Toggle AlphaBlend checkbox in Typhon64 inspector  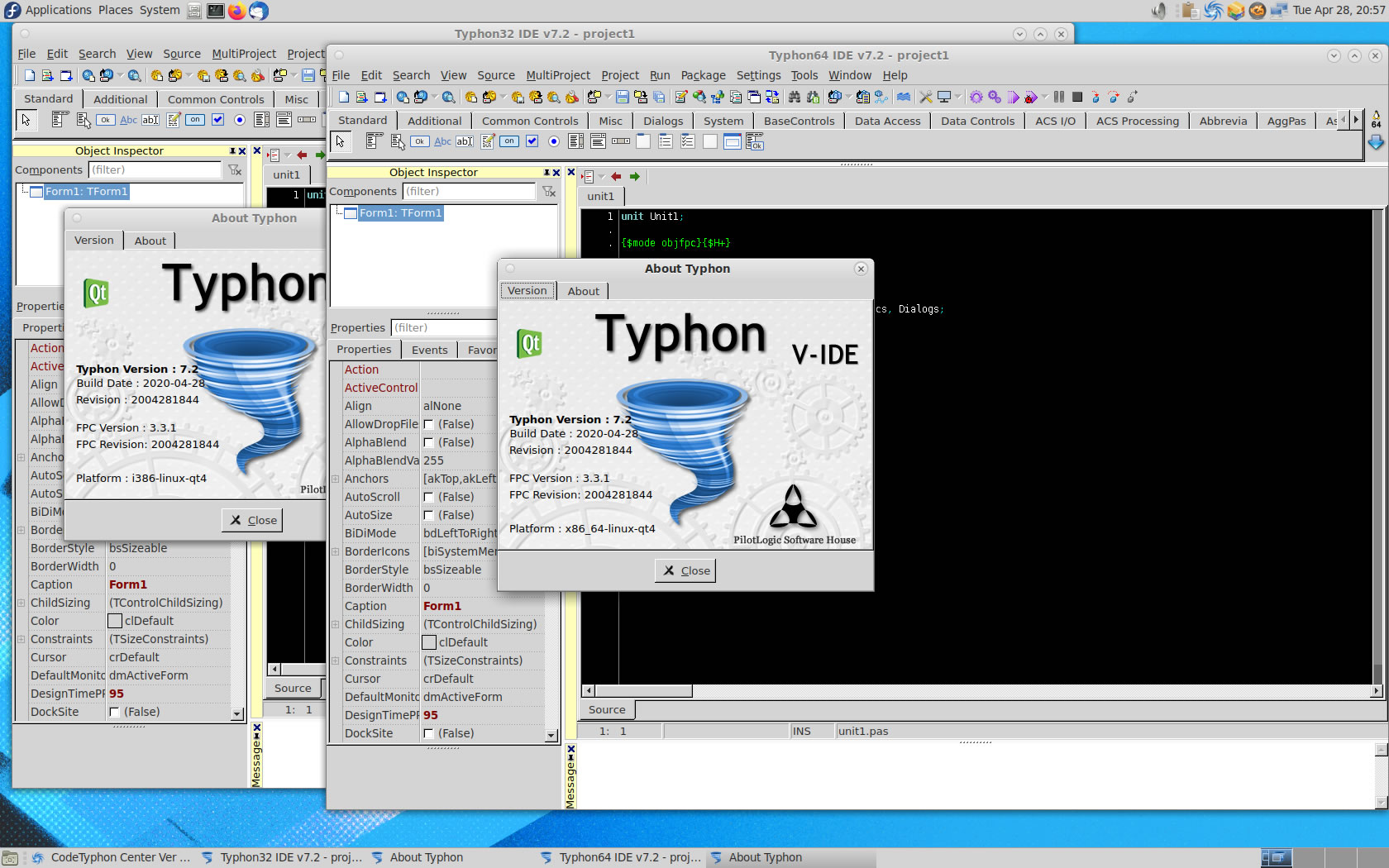tap(429, 442)
